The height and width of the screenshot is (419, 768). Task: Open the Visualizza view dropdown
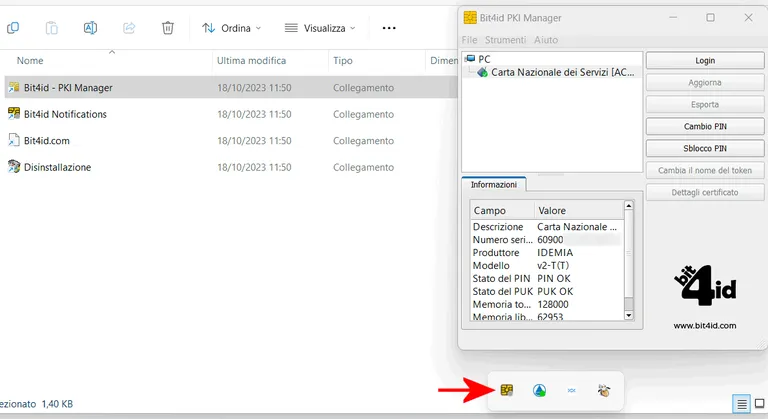320,28
